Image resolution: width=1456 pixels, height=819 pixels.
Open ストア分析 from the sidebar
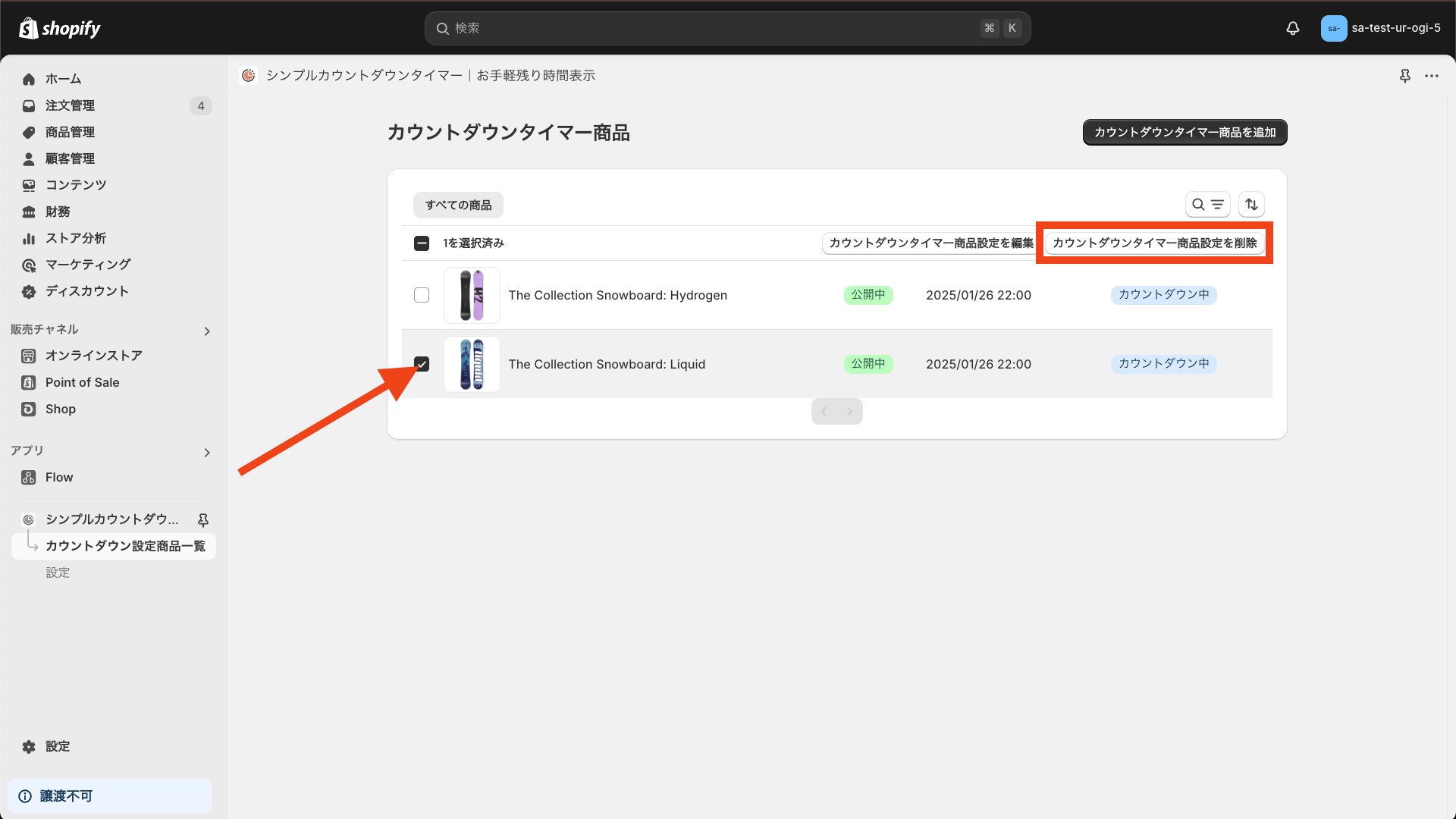point(72,237)
